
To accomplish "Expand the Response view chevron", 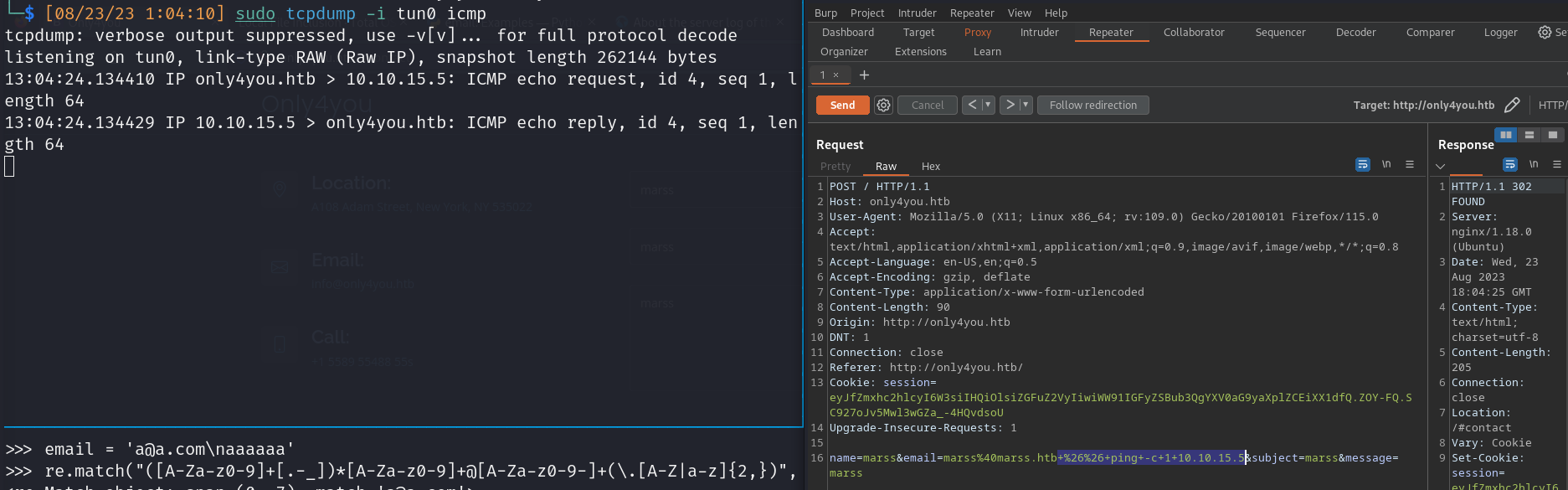I will point(1441,166).
